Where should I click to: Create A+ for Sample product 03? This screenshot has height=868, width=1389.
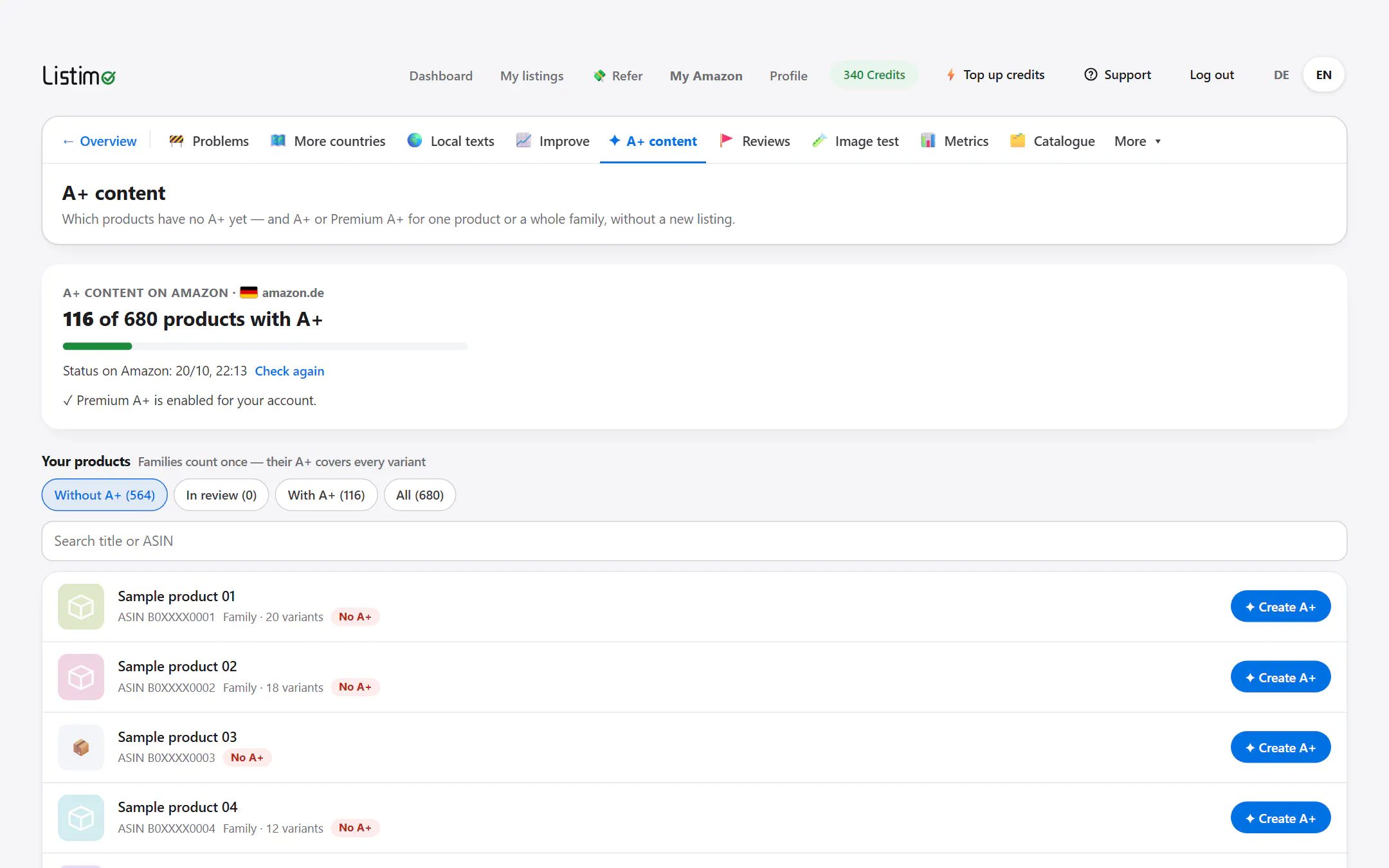(x=1280, y=747)
